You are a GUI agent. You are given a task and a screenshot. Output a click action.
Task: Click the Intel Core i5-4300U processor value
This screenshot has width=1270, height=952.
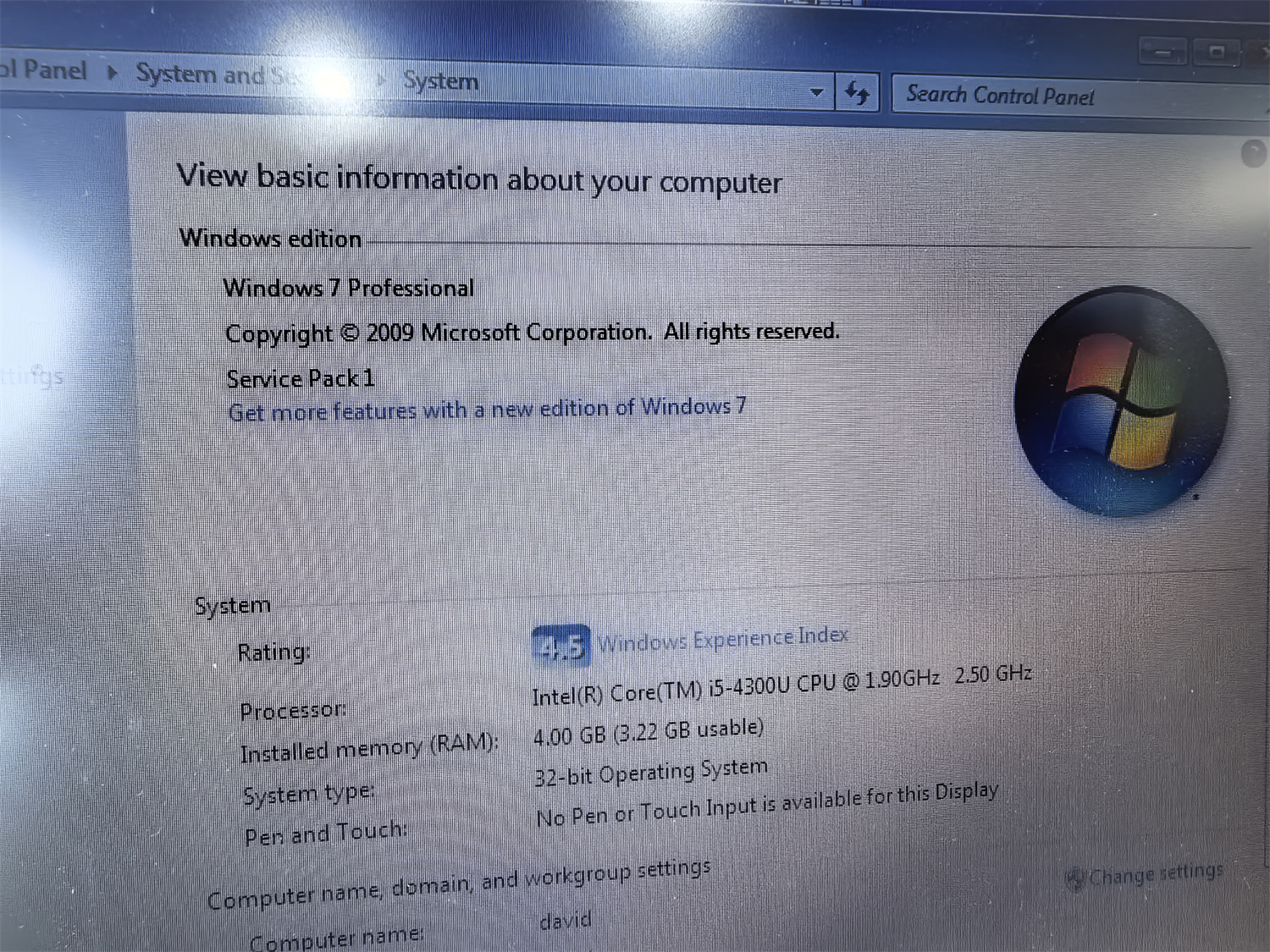coord(782,685)
